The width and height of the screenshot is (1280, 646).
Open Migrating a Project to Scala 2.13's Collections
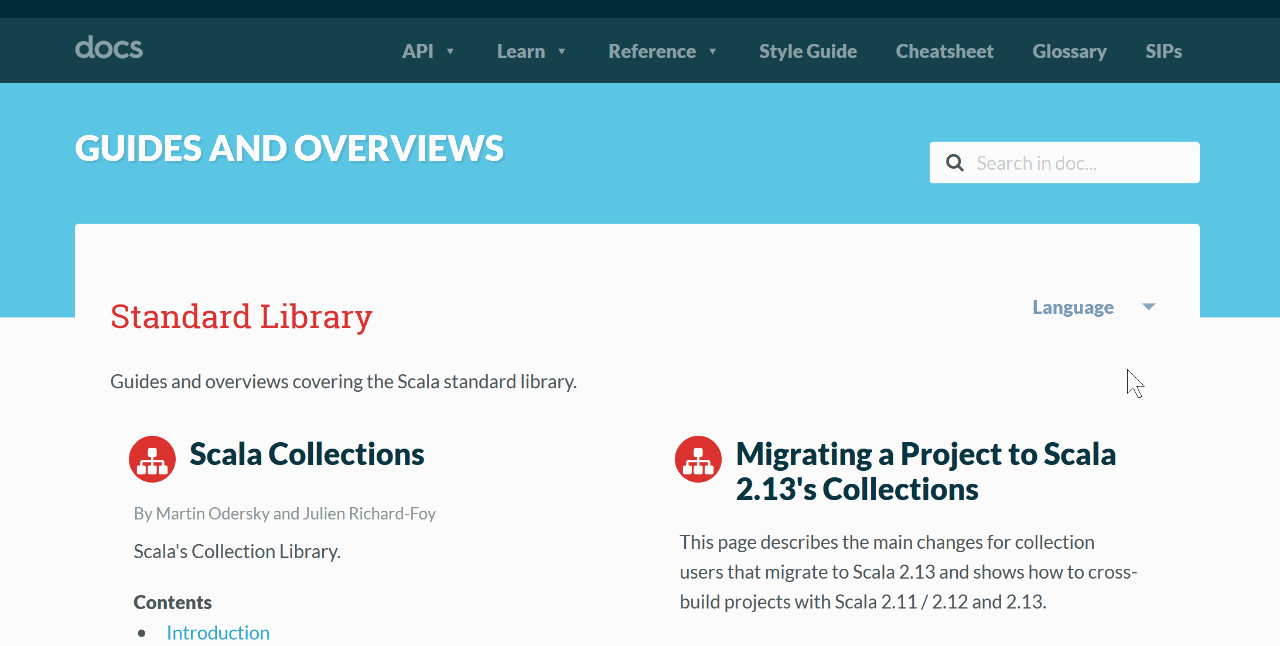pos(926,471)
